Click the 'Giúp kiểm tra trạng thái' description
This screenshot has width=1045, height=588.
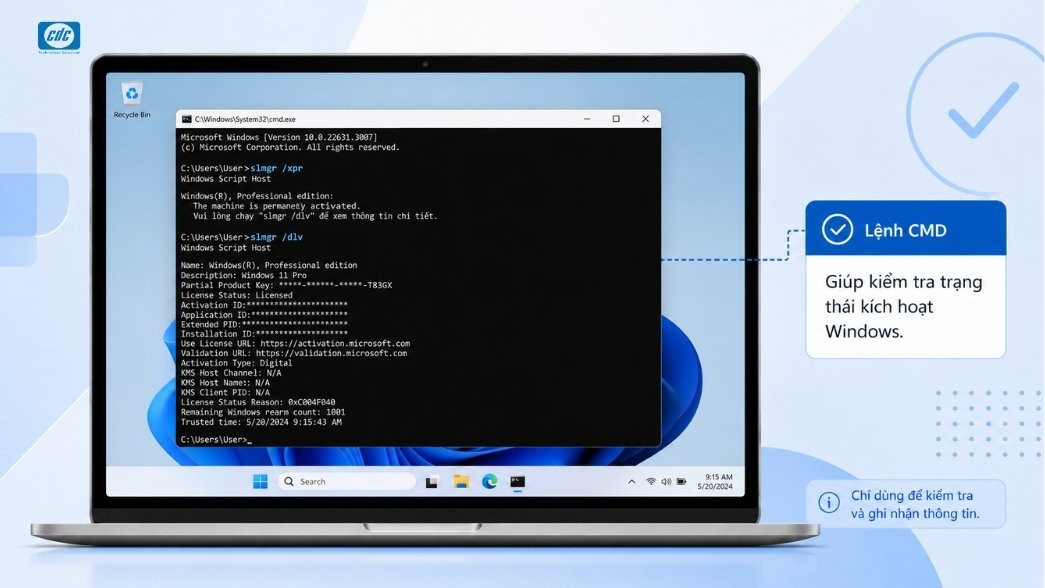pos(904,307)
